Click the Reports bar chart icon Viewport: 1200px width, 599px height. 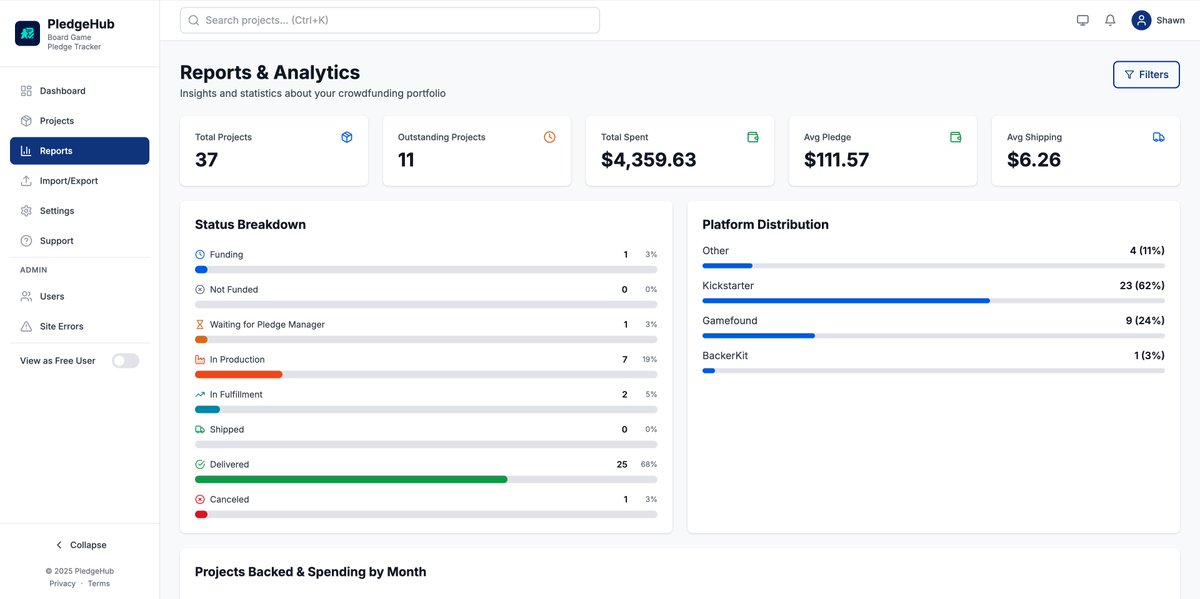pos(26,151)
